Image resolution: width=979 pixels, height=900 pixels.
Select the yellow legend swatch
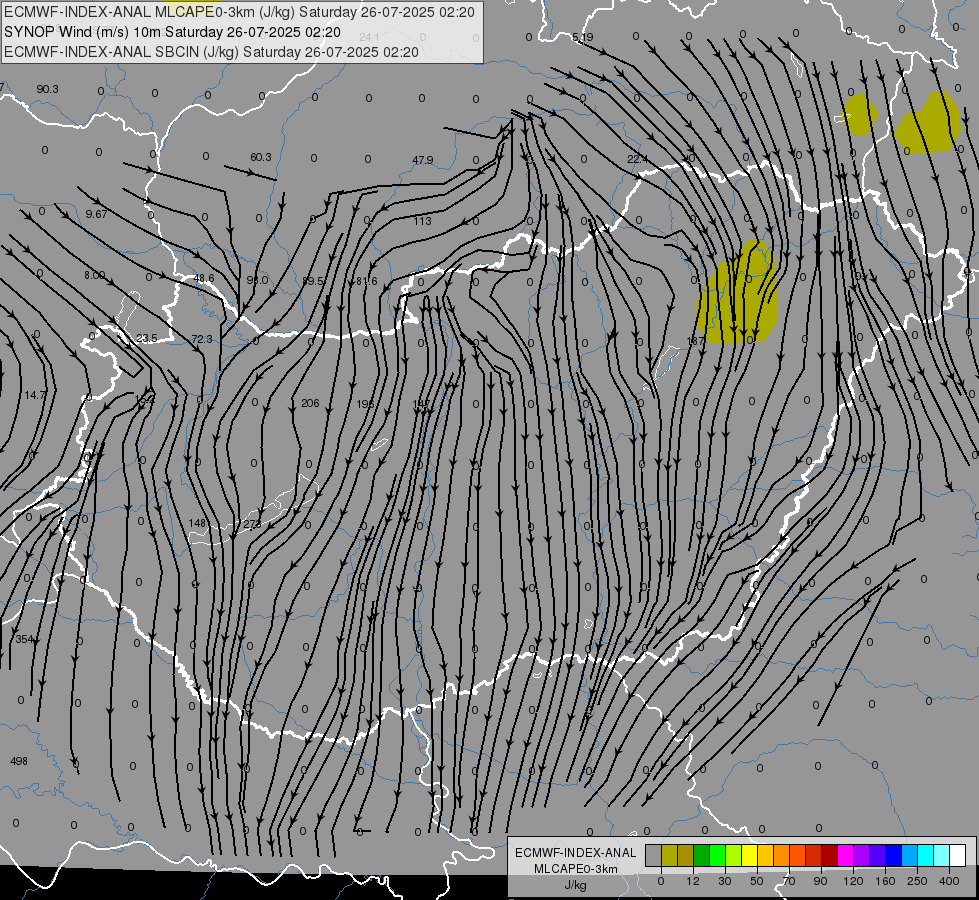pyautogui.click(x=749, y=855)
